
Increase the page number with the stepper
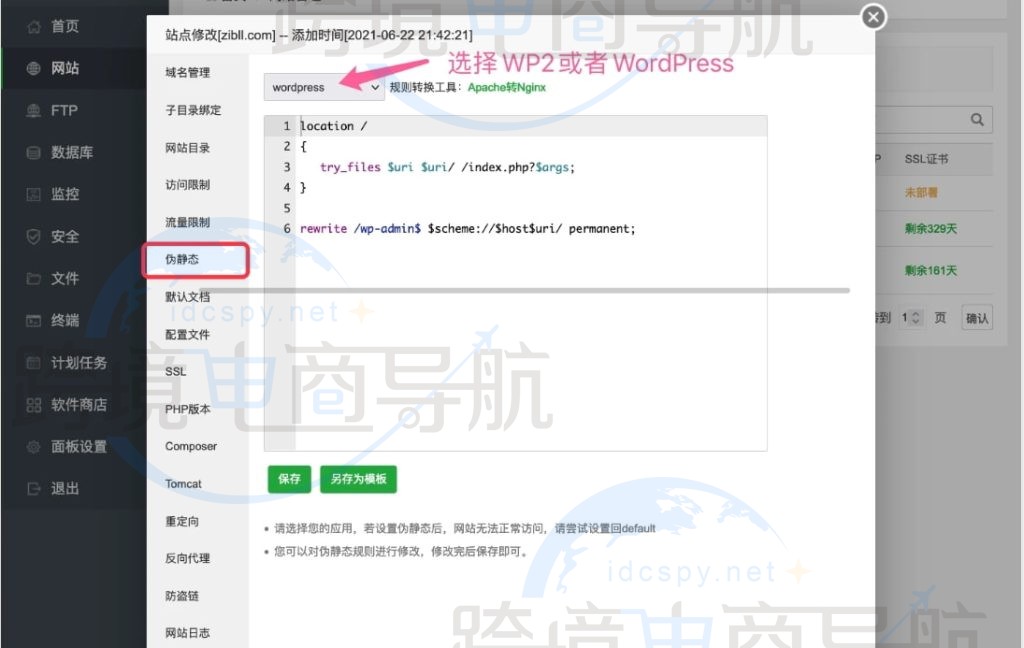click(x=917, y=313)
